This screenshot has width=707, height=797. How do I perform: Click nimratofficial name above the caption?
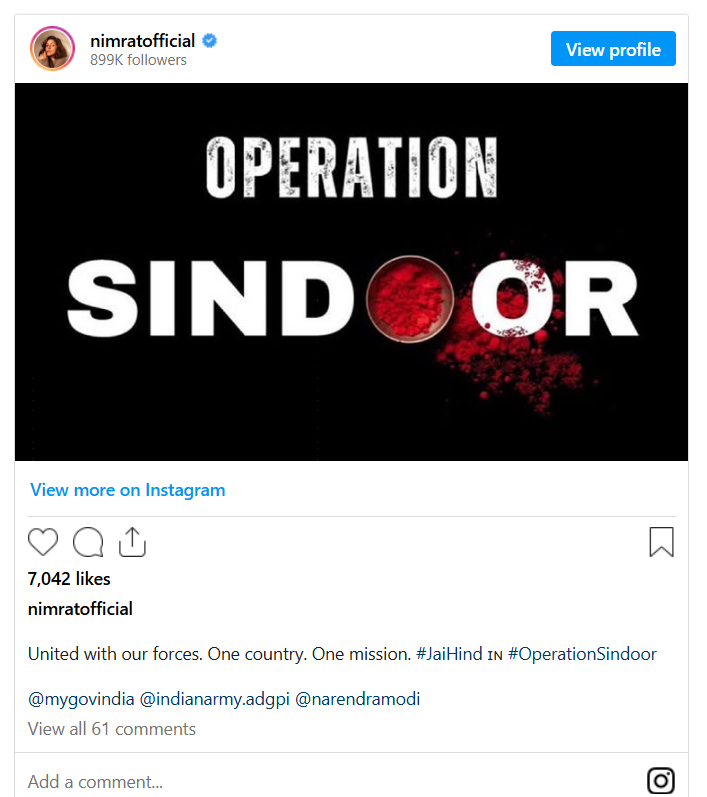pos(80,609)
